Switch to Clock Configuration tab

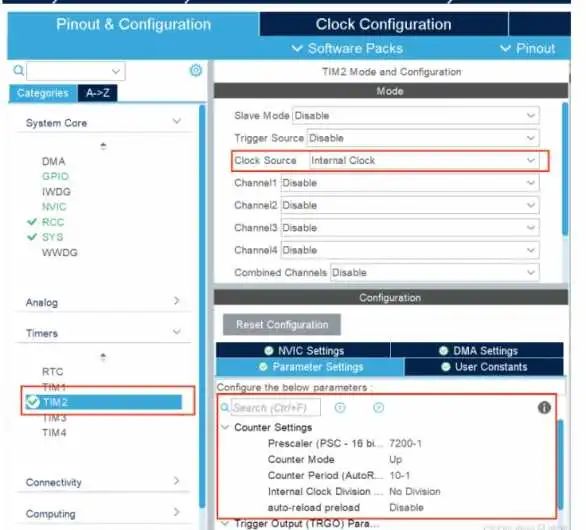click(x=383, y=24)
